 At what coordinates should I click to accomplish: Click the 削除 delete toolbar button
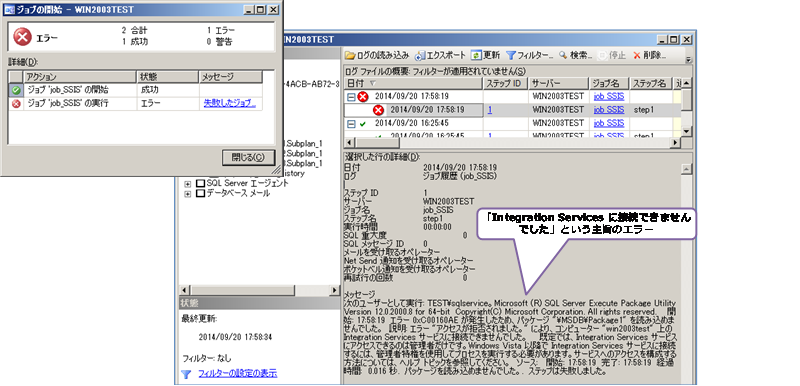(x=648, y=55)
